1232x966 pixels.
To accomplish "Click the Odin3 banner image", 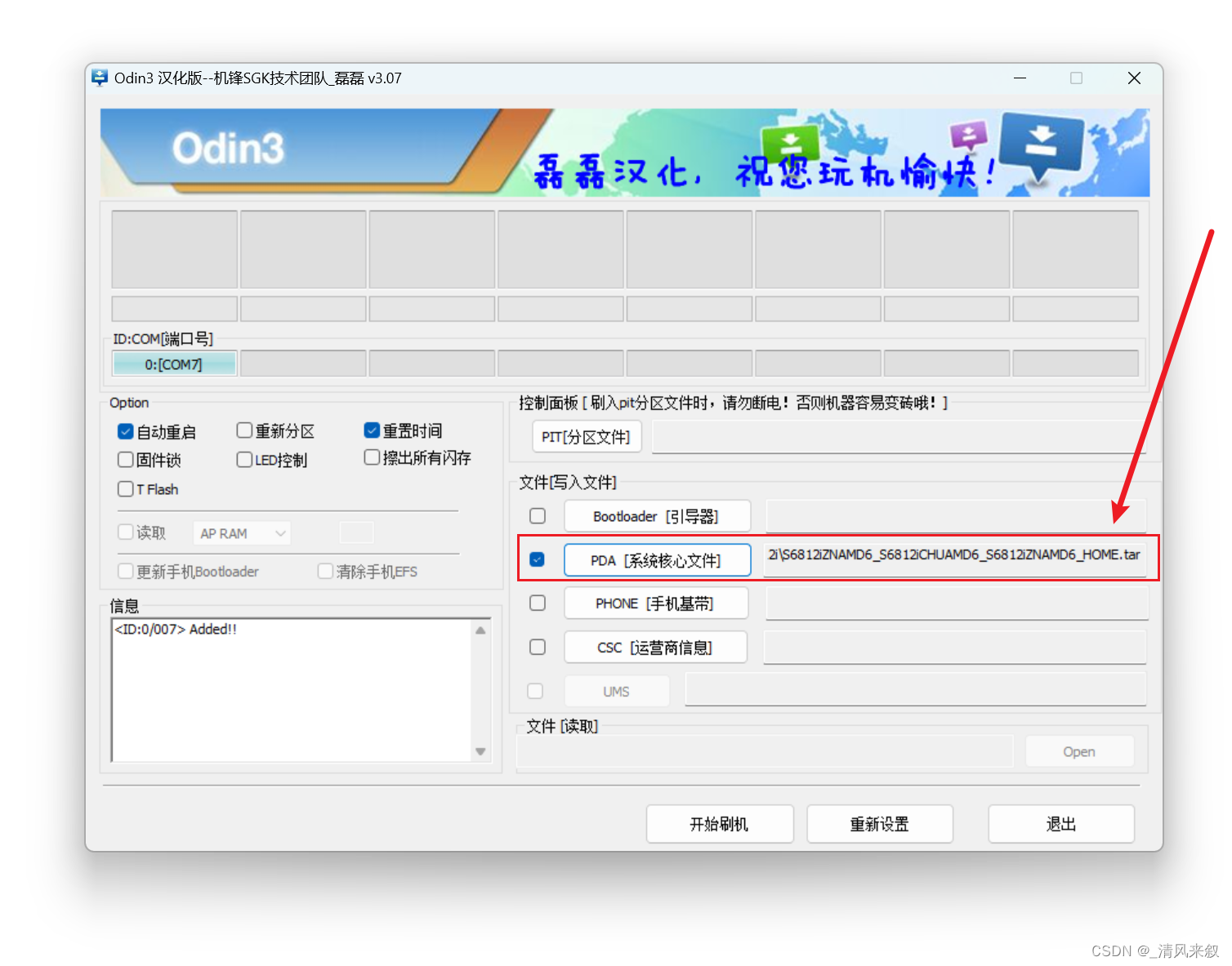I will (x=625, y=153).
